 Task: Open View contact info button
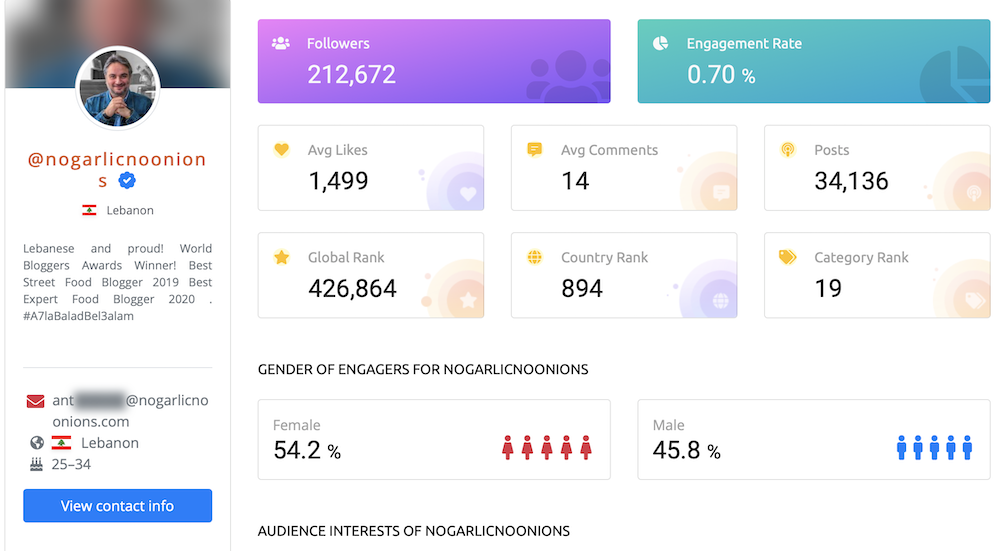117,506
